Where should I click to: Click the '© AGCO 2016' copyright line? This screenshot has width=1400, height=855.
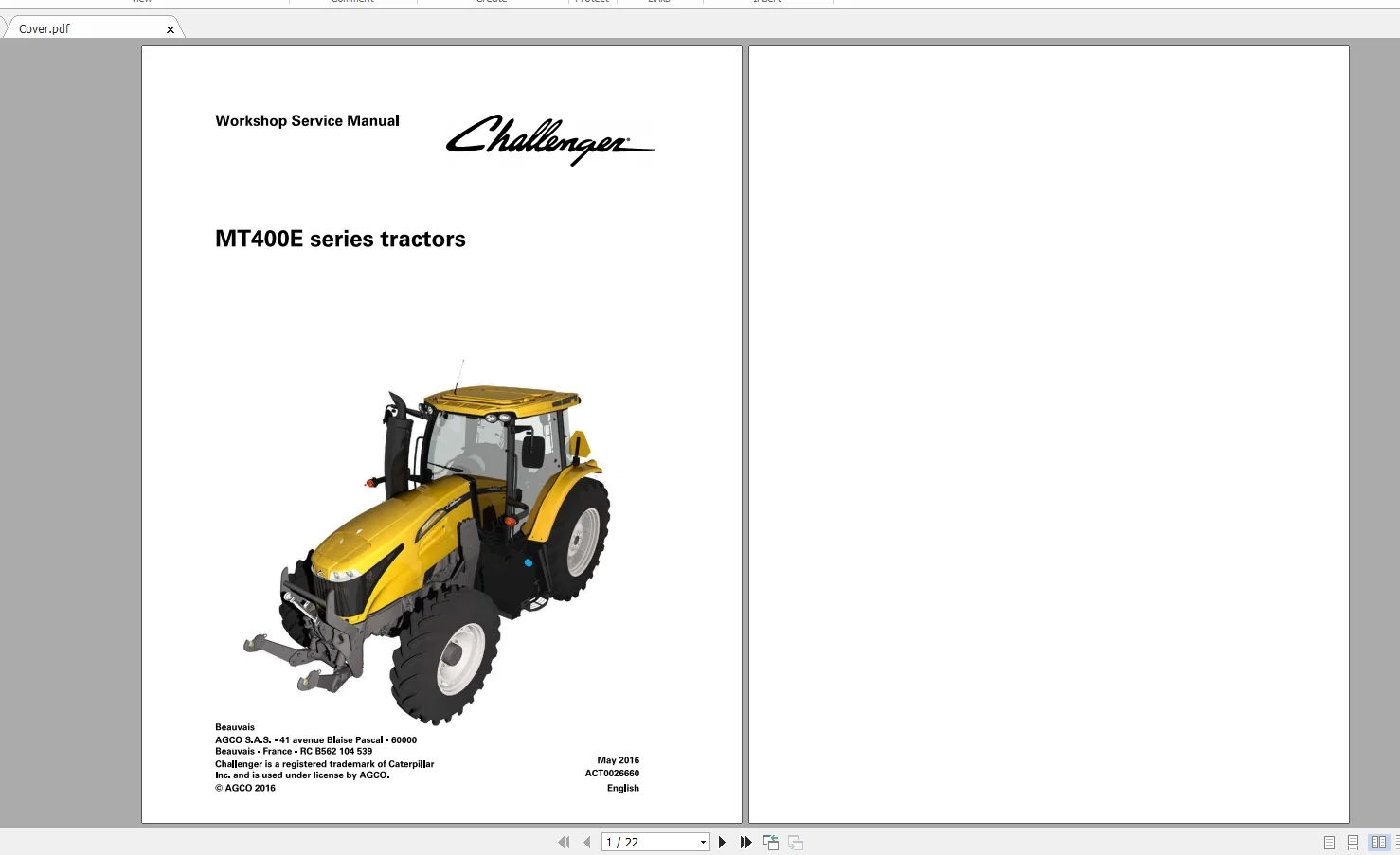[x=245, y=788]
